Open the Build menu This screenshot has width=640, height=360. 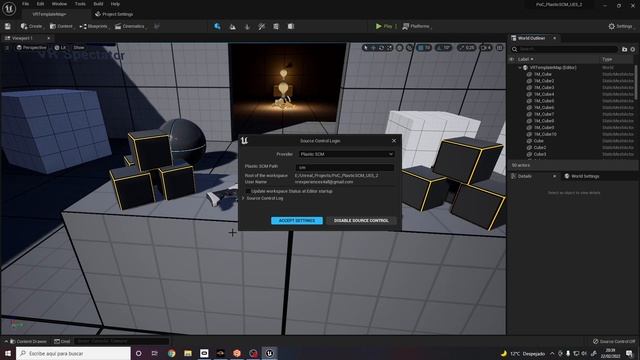[x=98, y=4]
